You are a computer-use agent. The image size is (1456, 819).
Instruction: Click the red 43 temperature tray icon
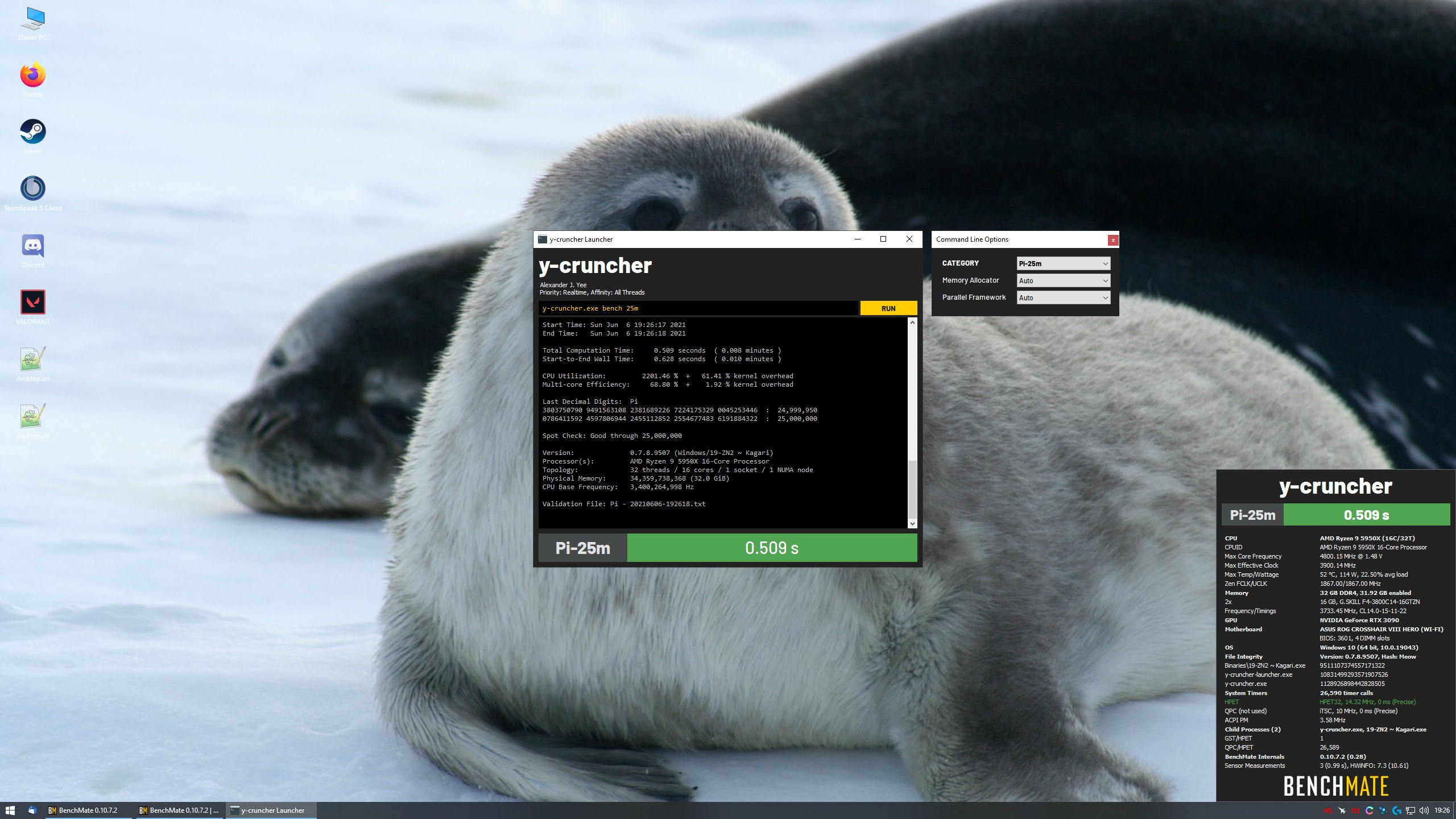[x=1355, y=810]
